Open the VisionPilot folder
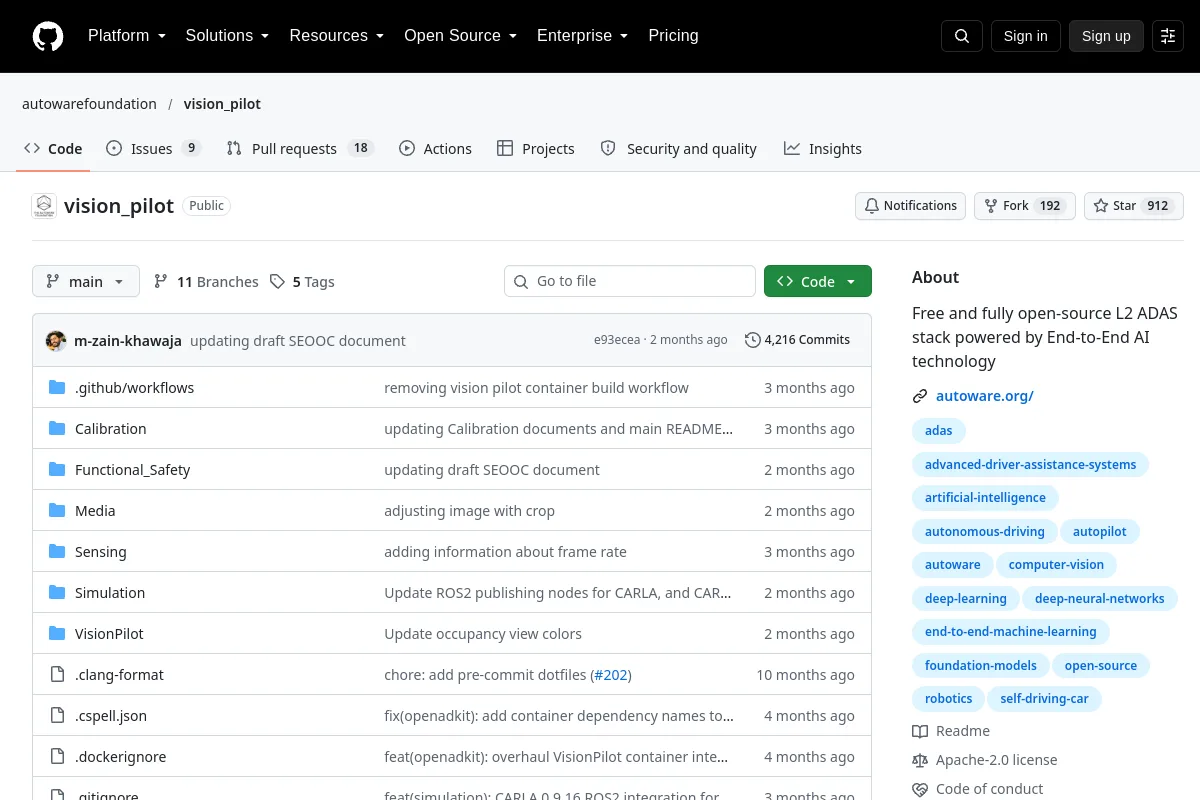 pyautogui.click(x=109, y=634)
